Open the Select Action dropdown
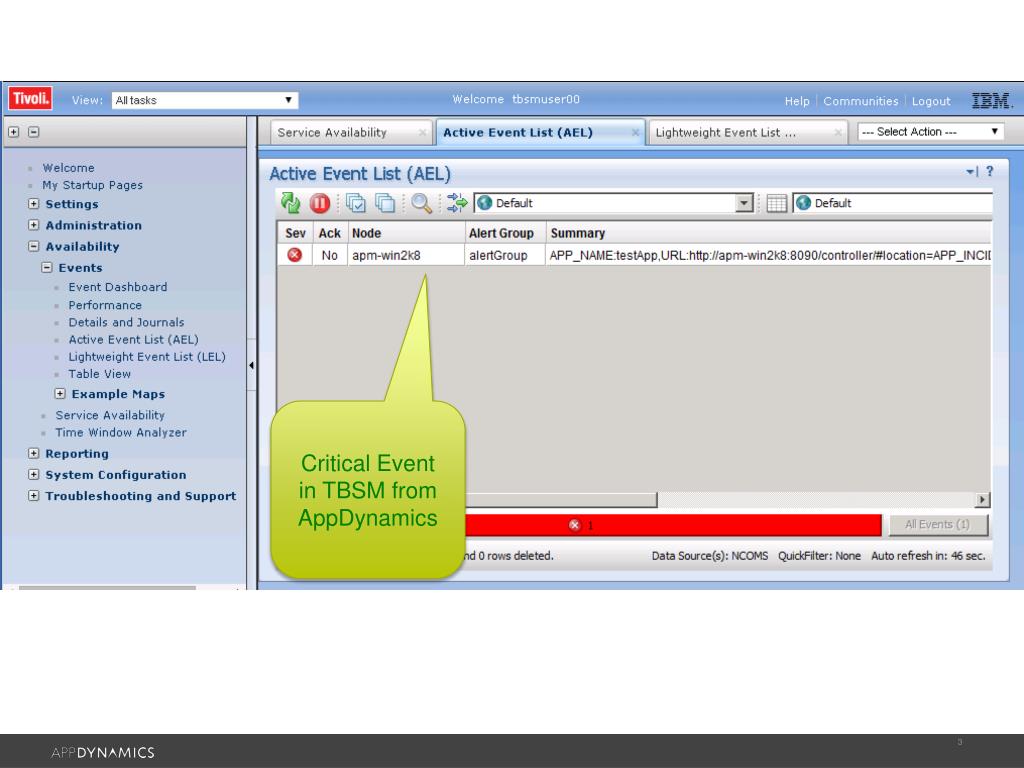 [930, 132]
